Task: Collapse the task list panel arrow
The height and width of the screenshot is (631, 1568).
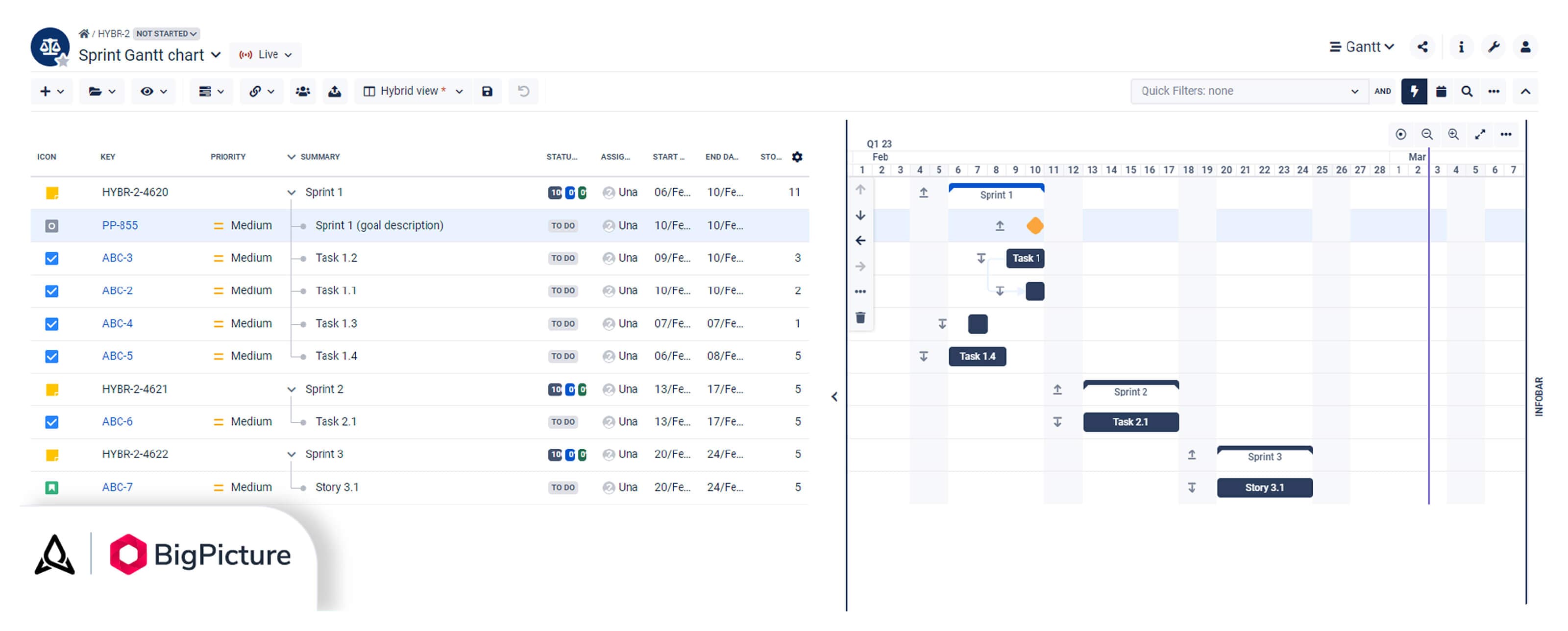Action: tap(834, 397)
